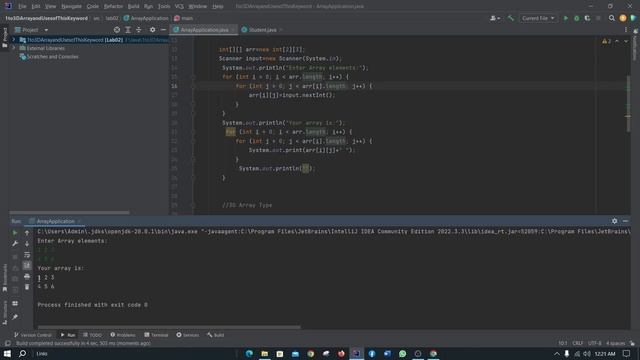Open the Services tool window
The width and height of the screenshot is (640, 360).
point(188,335)
